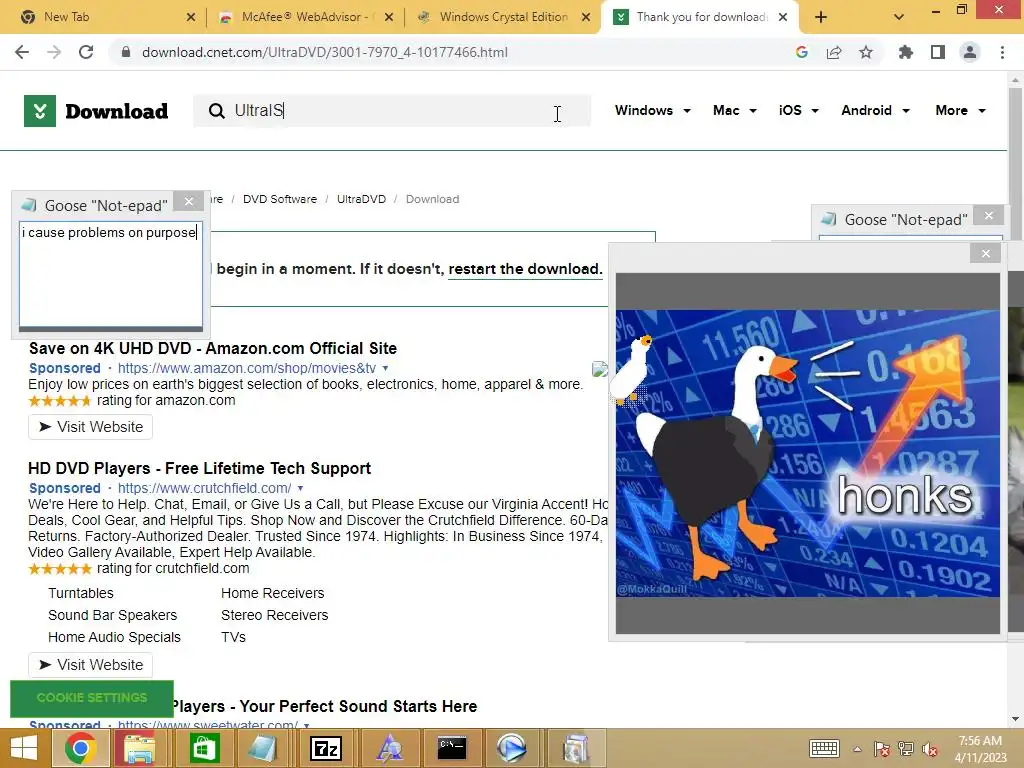This screenshot has height=768, width=1024.
Task: Expand the Android menu
Action: click(x=875, y=110)
